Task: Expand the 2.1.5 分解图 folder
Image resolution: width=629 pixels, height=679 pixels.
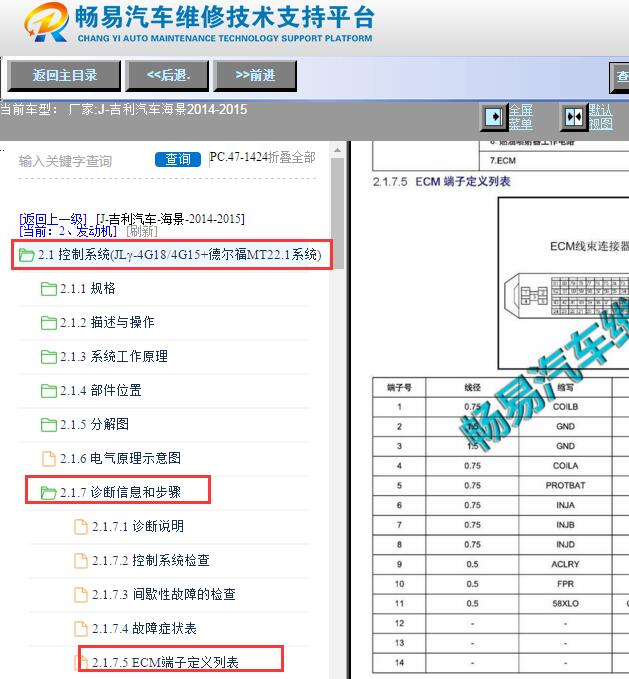Action: [94, 424]
